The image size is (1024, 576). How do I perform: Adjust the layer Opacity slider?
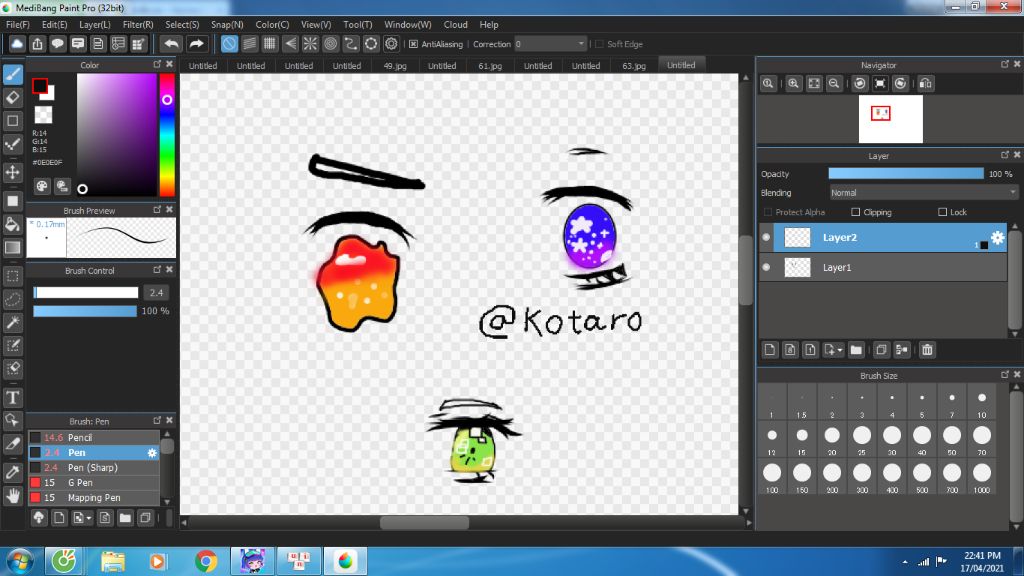click(x=906, y=174)
